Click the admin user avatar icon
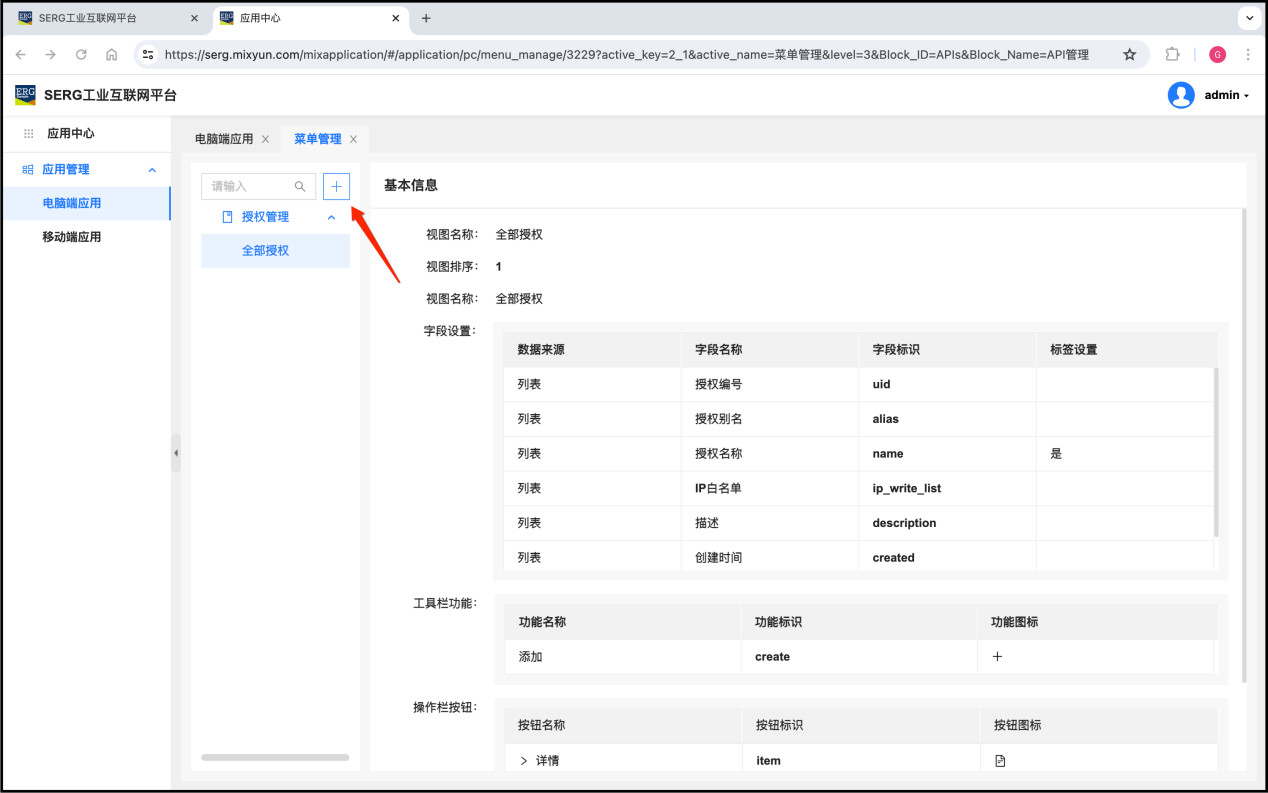1268x793 pixels. coord(1181,95)
